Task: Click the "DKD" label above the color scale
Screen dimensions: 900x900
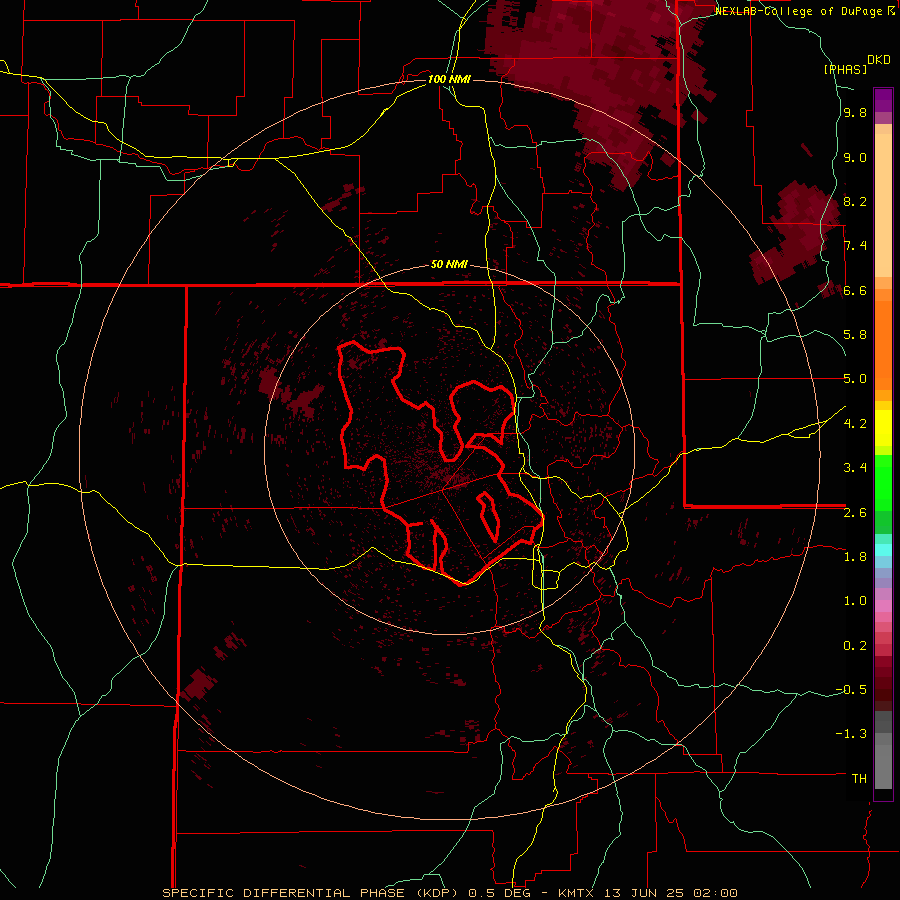Action: click(x=879, y=60)
